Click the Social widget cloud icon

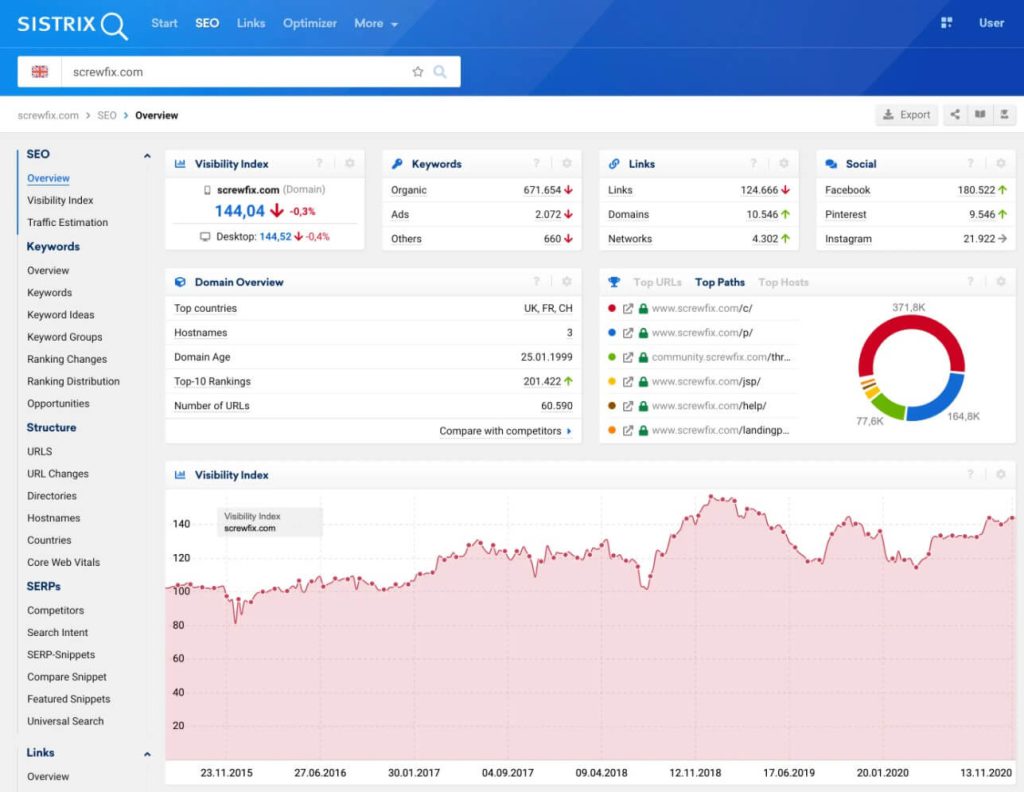click(x=831, y=163)
